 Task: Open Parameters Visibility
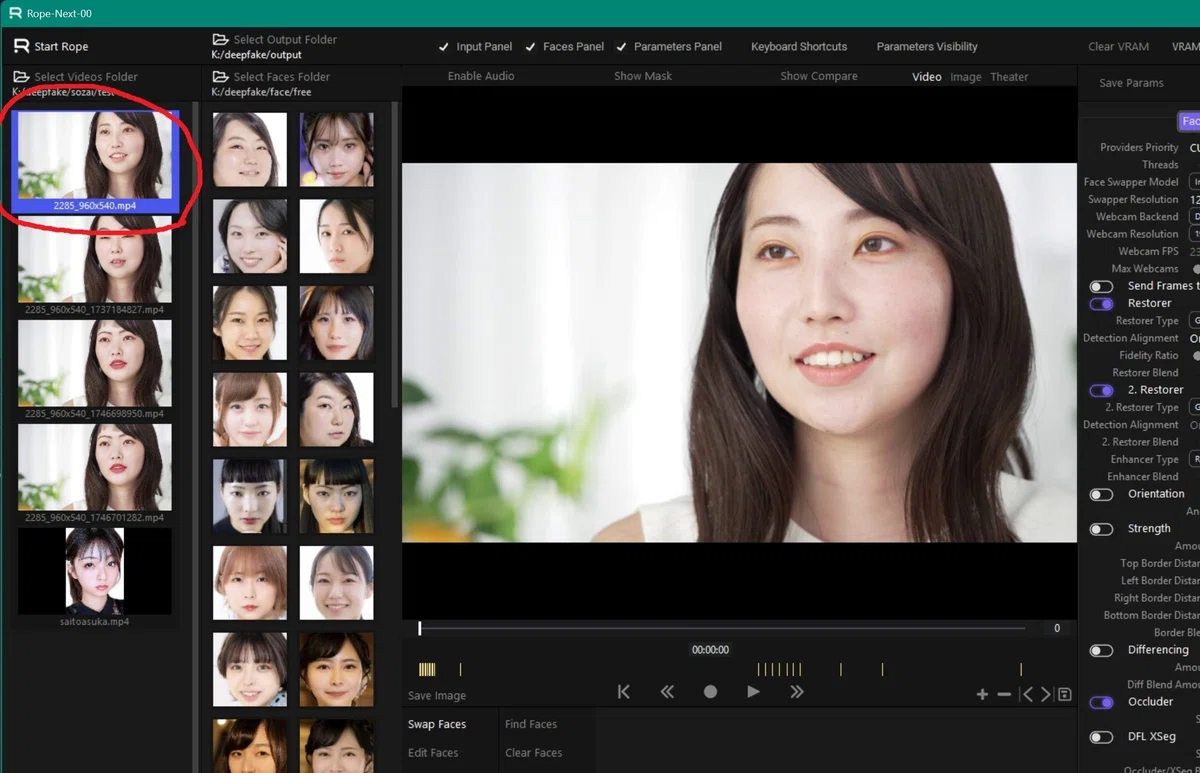927,47
